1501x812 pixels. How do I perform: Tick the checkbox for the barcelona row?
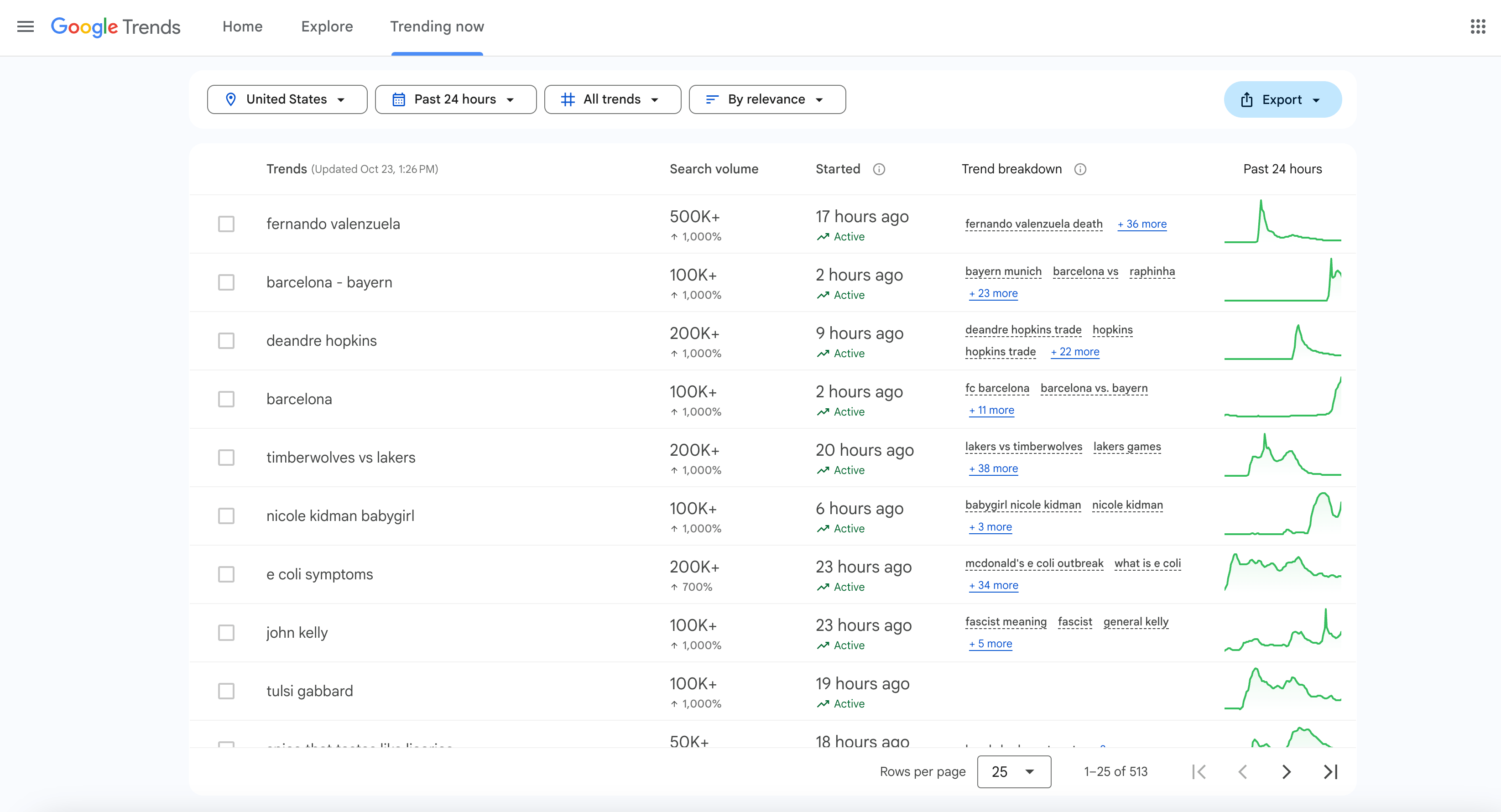point(226,399)
